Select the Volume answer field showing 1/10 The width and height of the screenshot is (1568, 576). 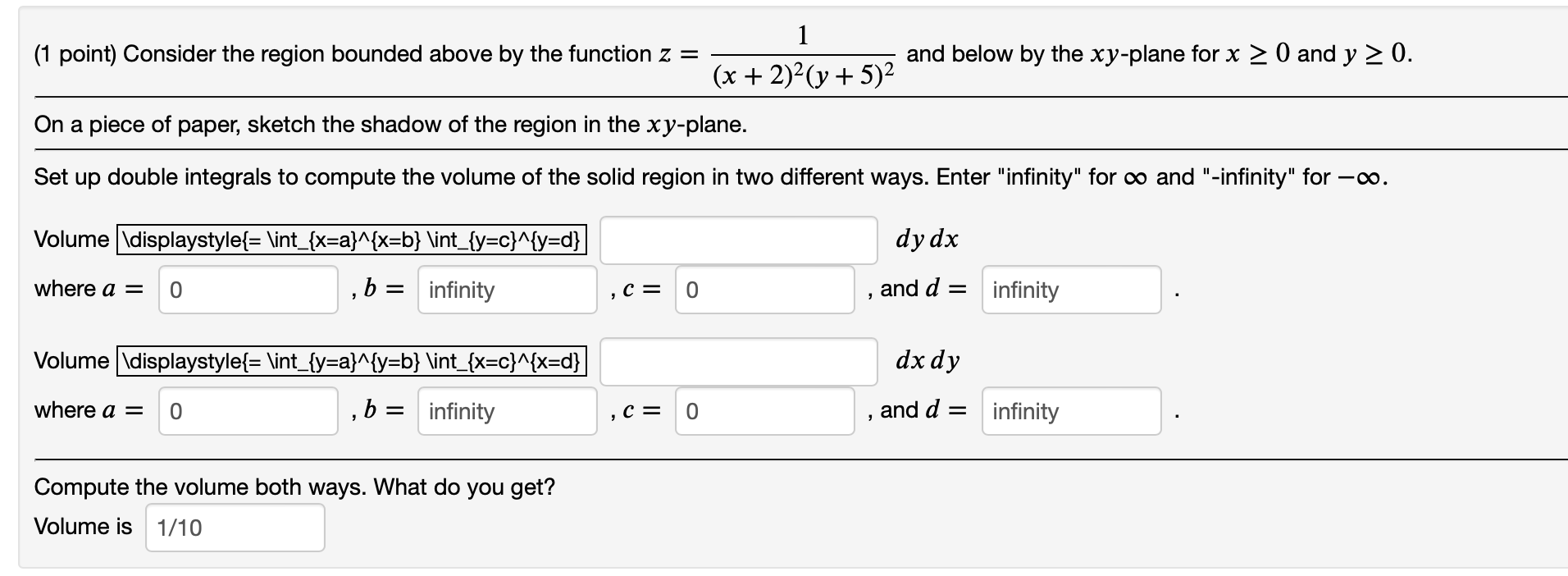235,528
